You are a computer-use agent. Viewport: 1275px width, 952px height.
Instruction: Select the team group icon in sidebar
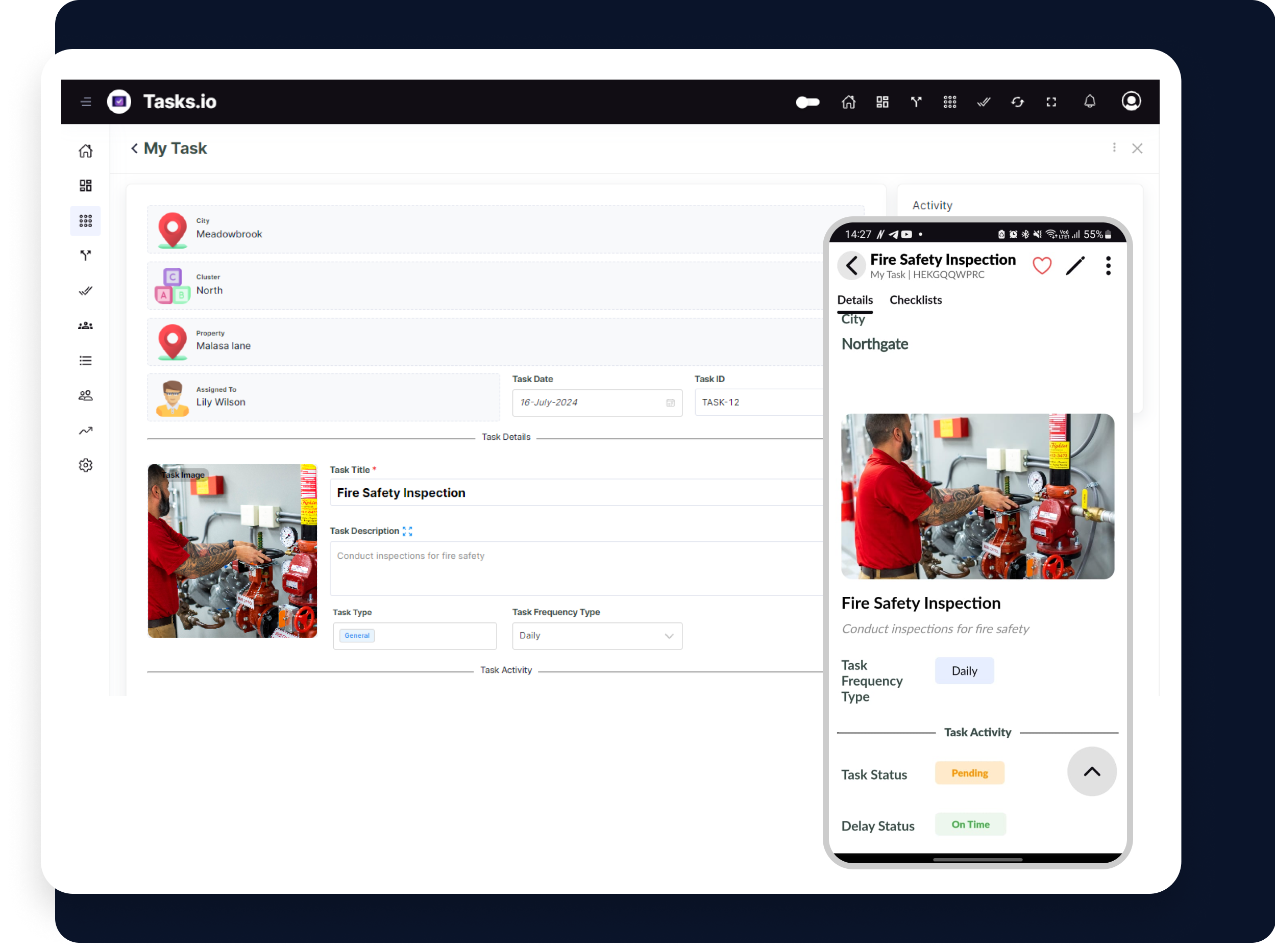tap(85, 325)
